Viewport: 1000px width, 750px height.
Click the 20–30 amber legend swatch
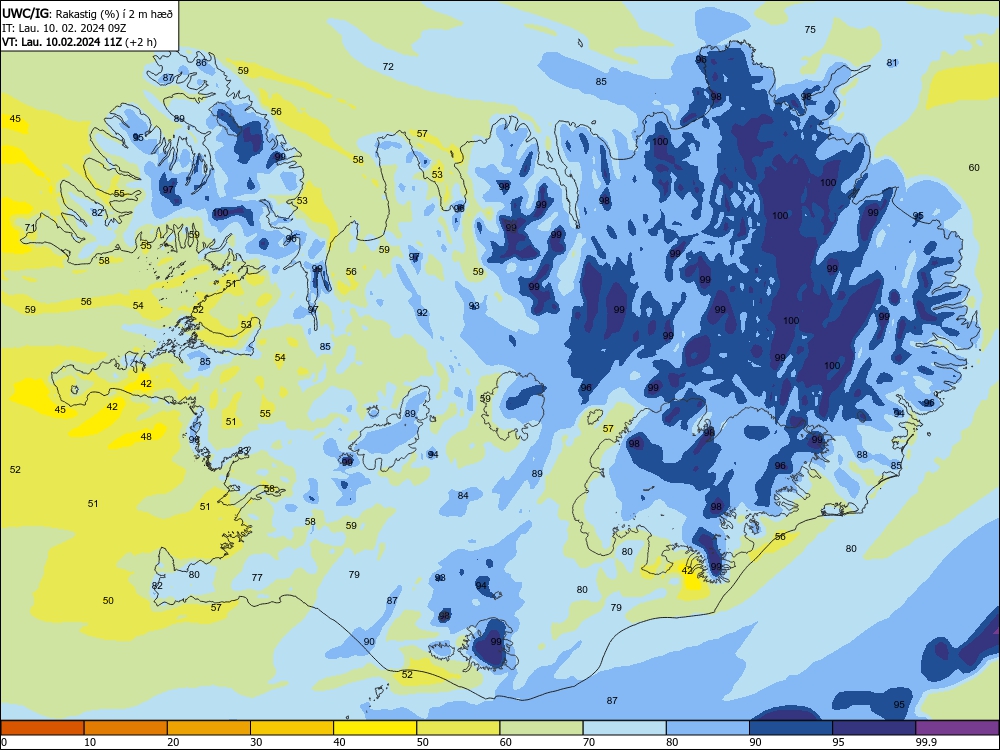tap(209, 728)
